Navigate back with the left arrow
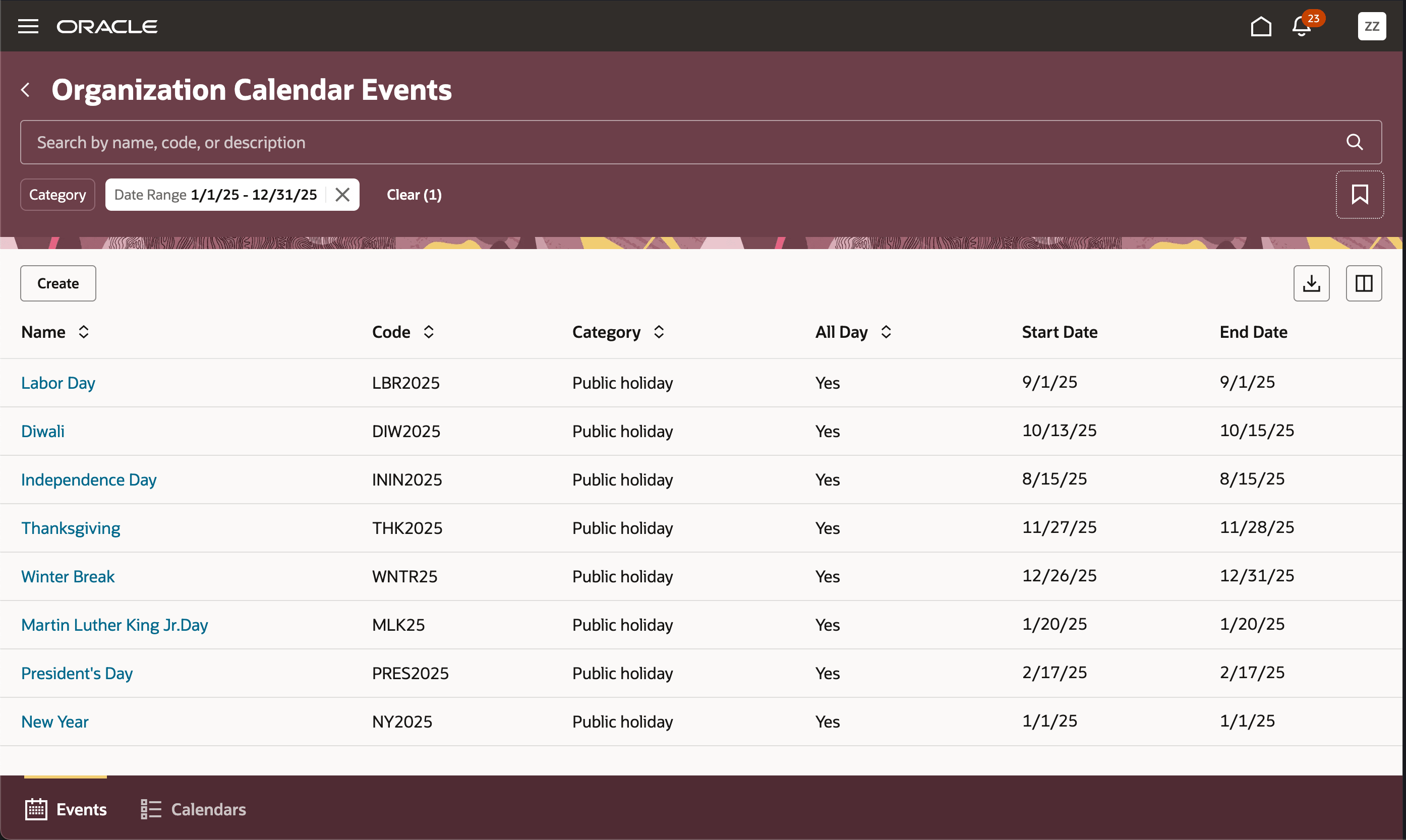Image resolution: width=1406 pixels, height=840 pixels. point(26,89)
